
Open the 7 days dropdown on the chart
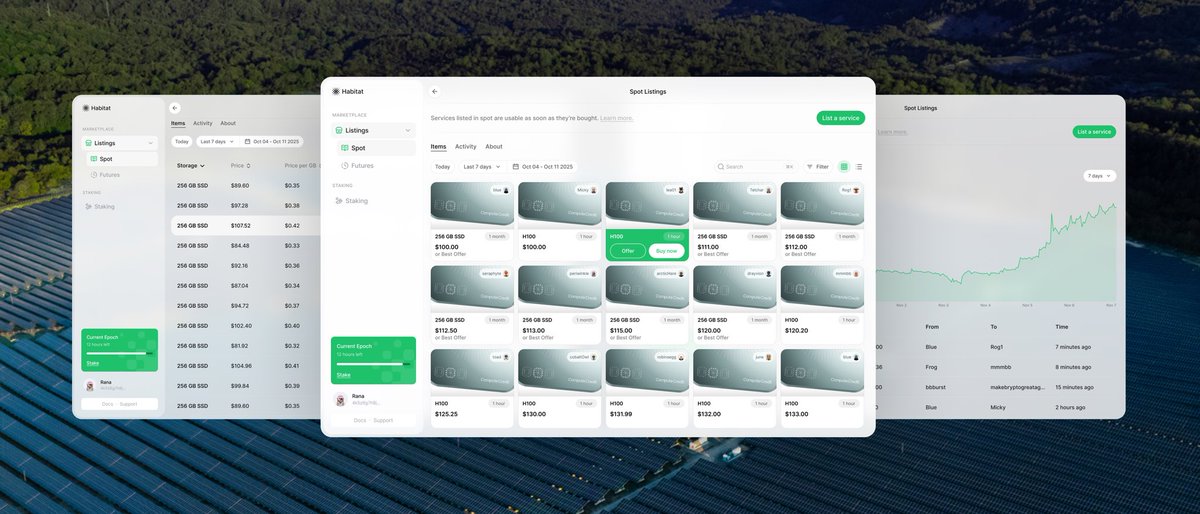tap(1099, 176)
